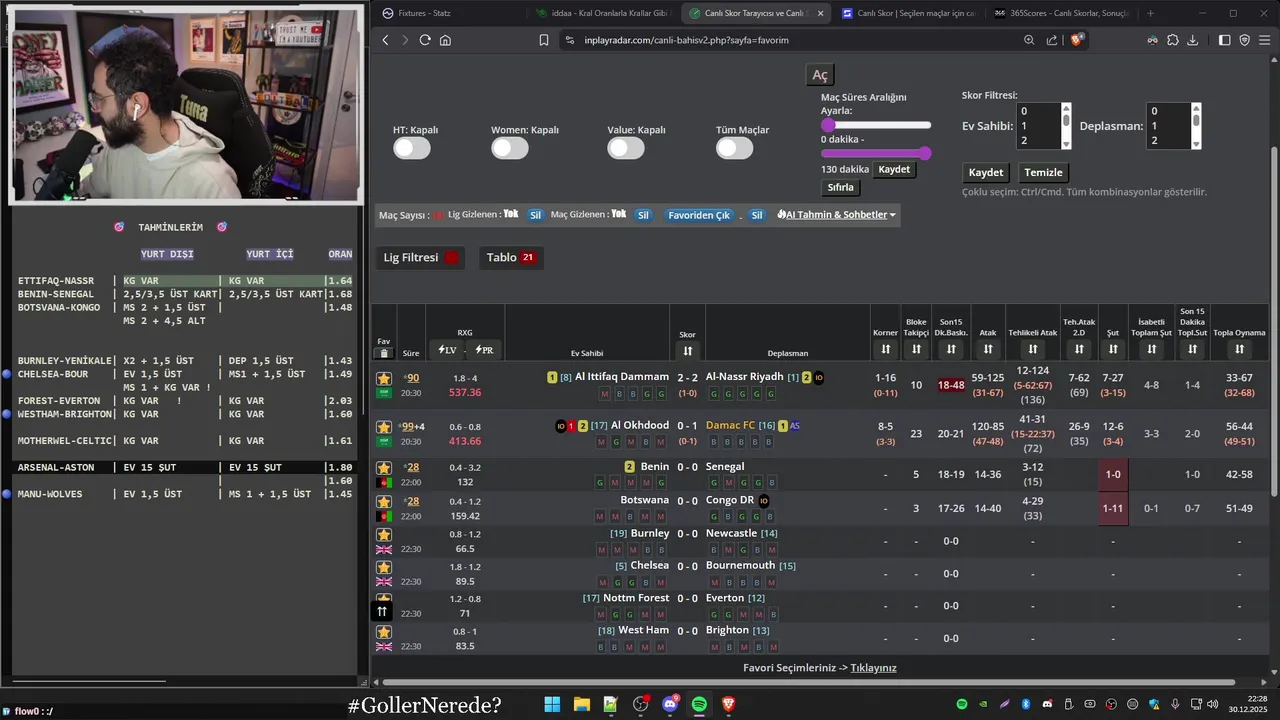1280x720 pixels.
Task: Sort by Topla Oynama column
Action: (1239, 349)
